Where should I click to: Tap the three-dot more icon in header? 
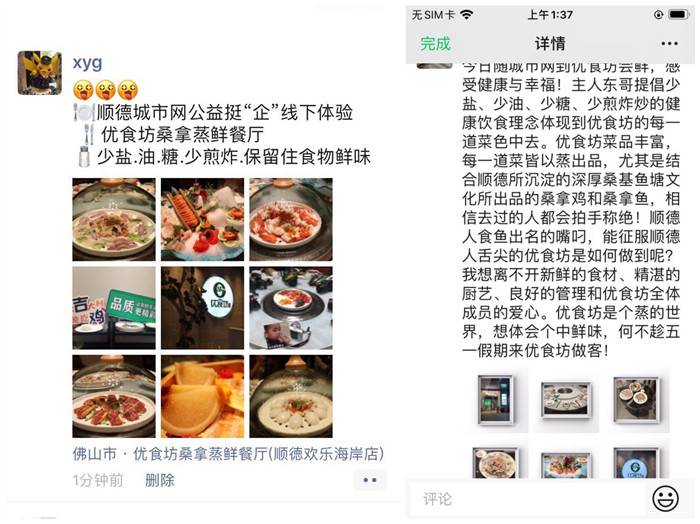(669, 44)
